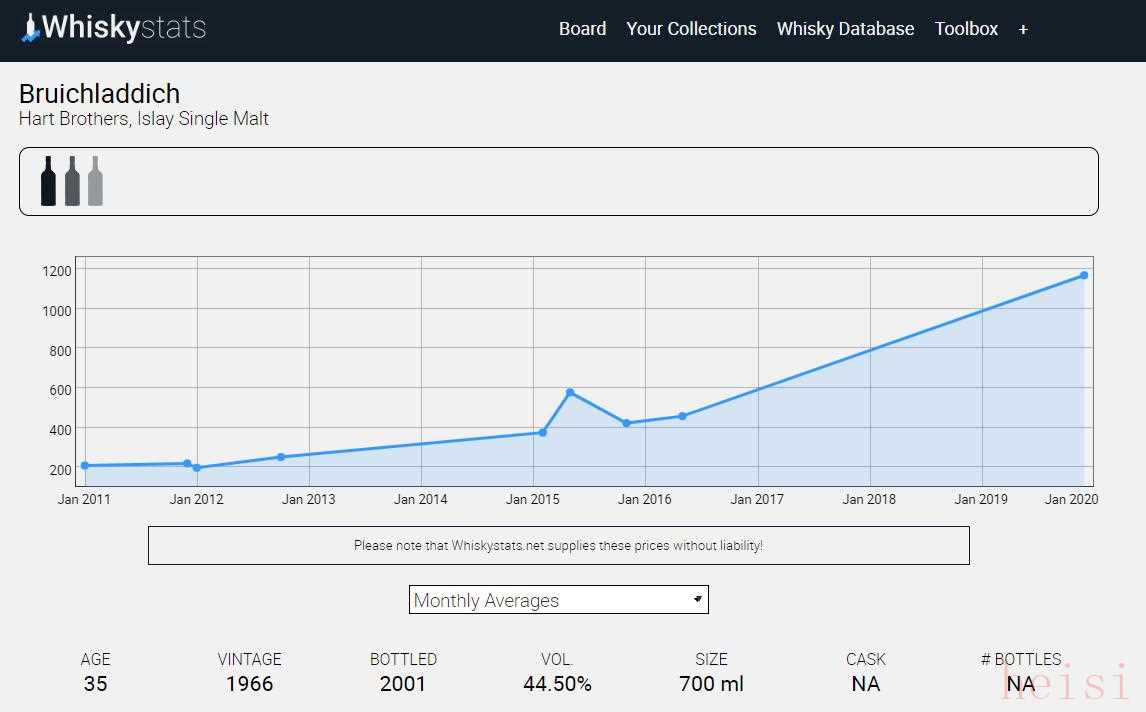The width and height of the screenshot is (1146, 712).
Task: Click the Jan 2020 data point
Action: (1084, 275)
